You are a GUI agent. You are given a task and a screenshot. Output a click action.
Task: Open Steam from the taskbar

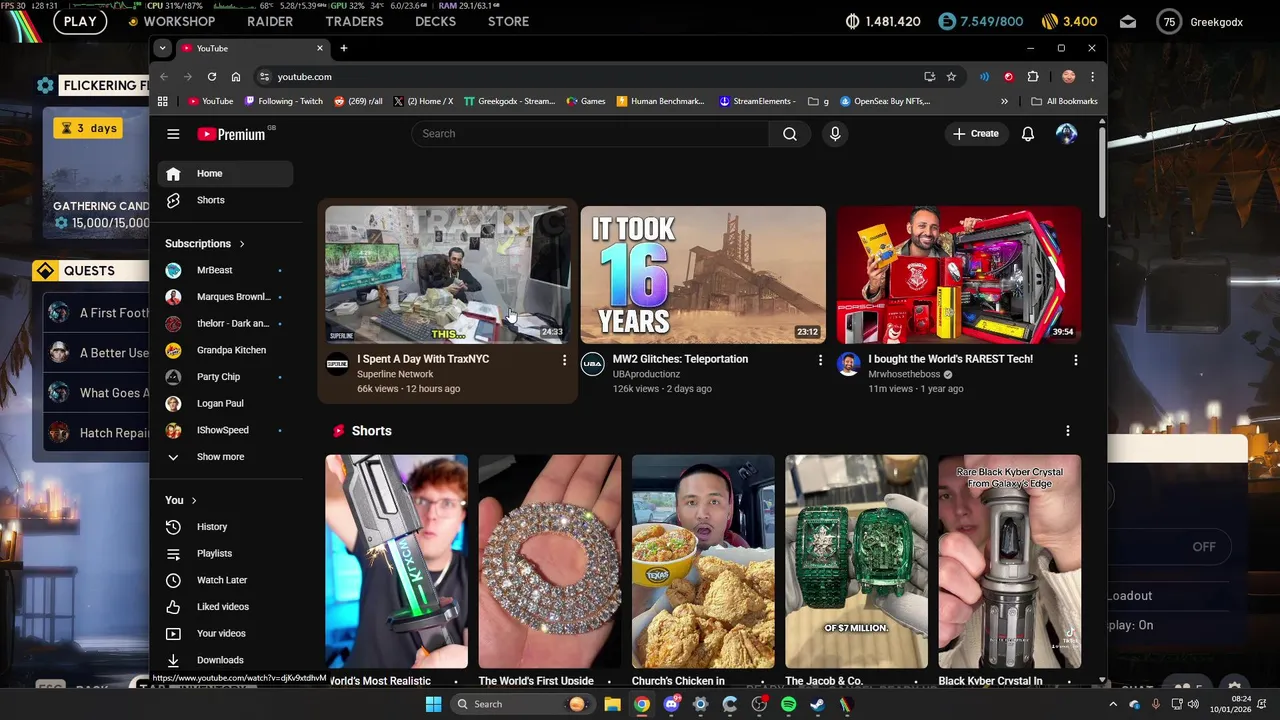point(817,704)
